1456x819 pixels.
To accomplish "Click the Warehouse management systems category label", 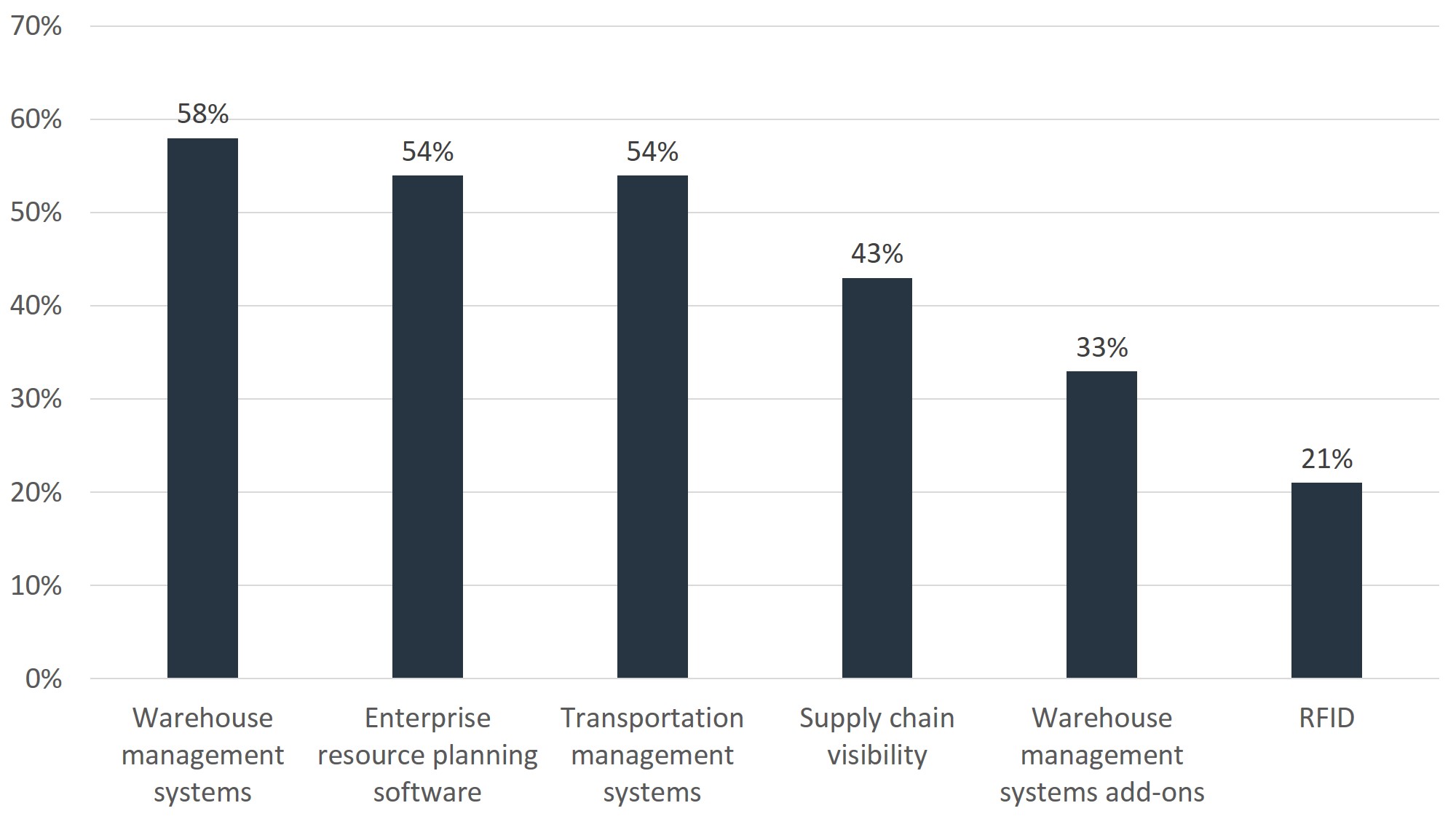I will tap(202, 755).
